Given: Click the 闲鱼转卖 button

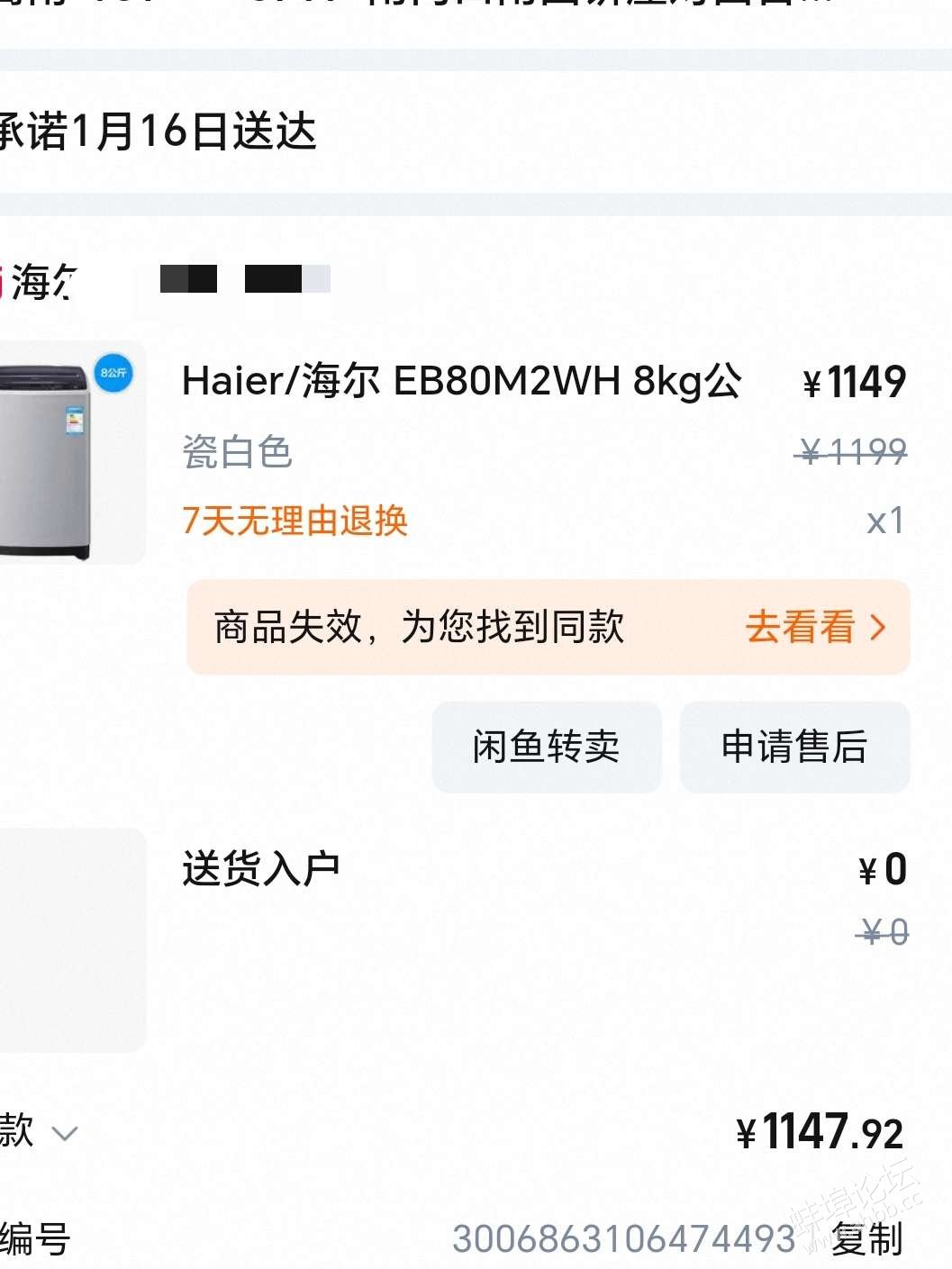Looking at the screenshot, I should (x=547, y=747).
